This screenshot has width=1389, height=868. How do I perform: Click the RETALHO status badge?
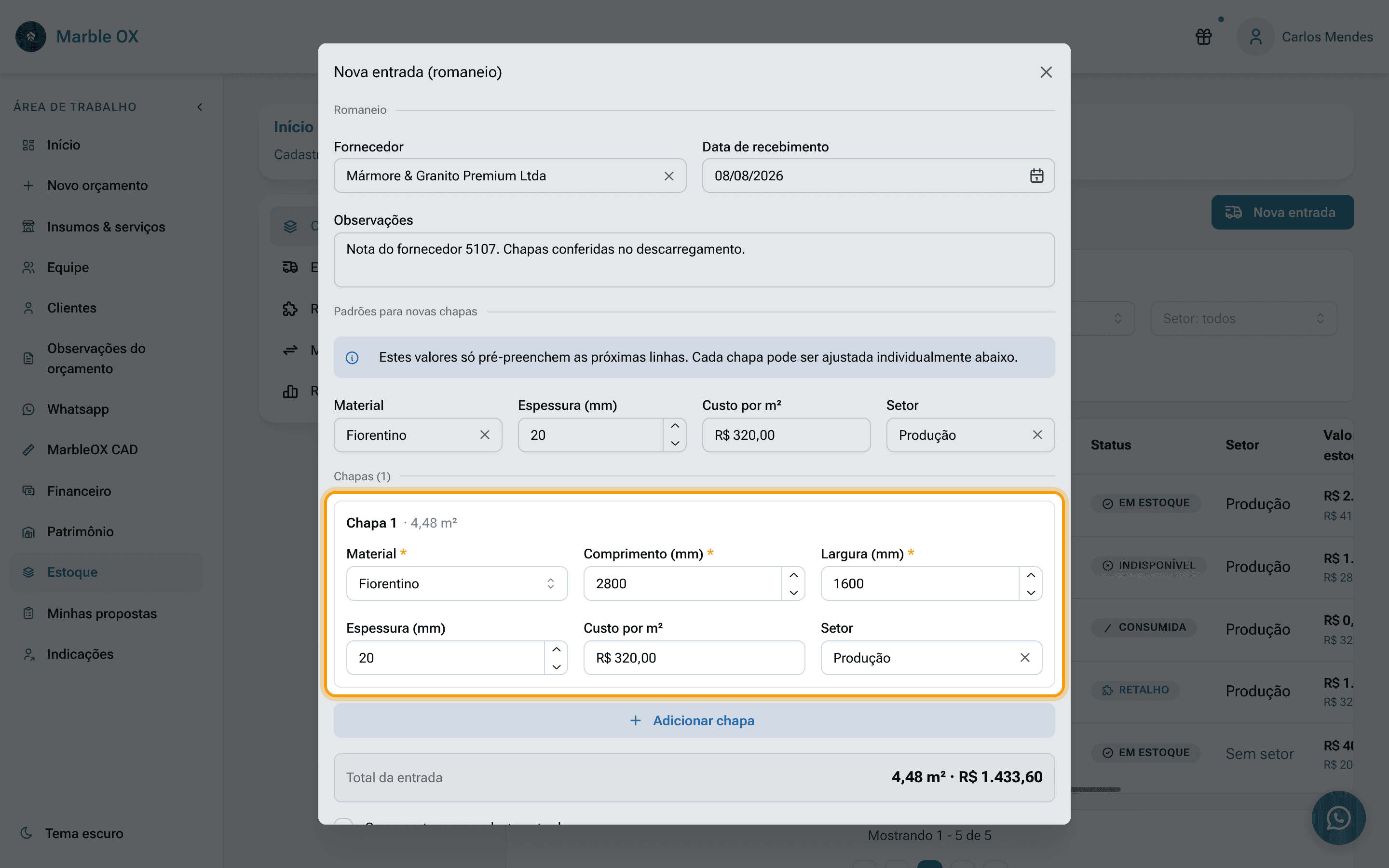pos(1135,690)
